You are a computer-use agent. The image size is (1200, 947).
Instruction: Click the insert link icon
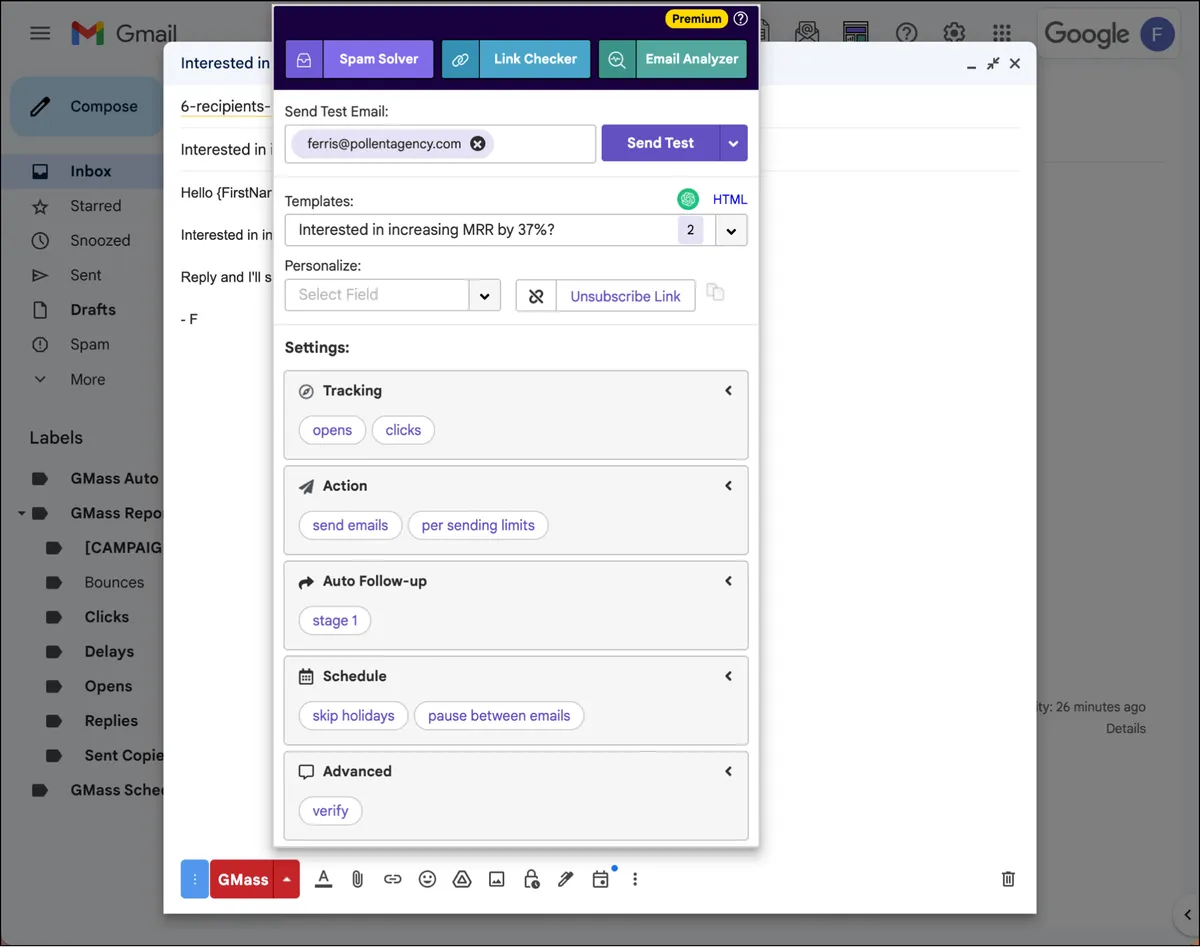pyautogui.click(x=393, y=879)
